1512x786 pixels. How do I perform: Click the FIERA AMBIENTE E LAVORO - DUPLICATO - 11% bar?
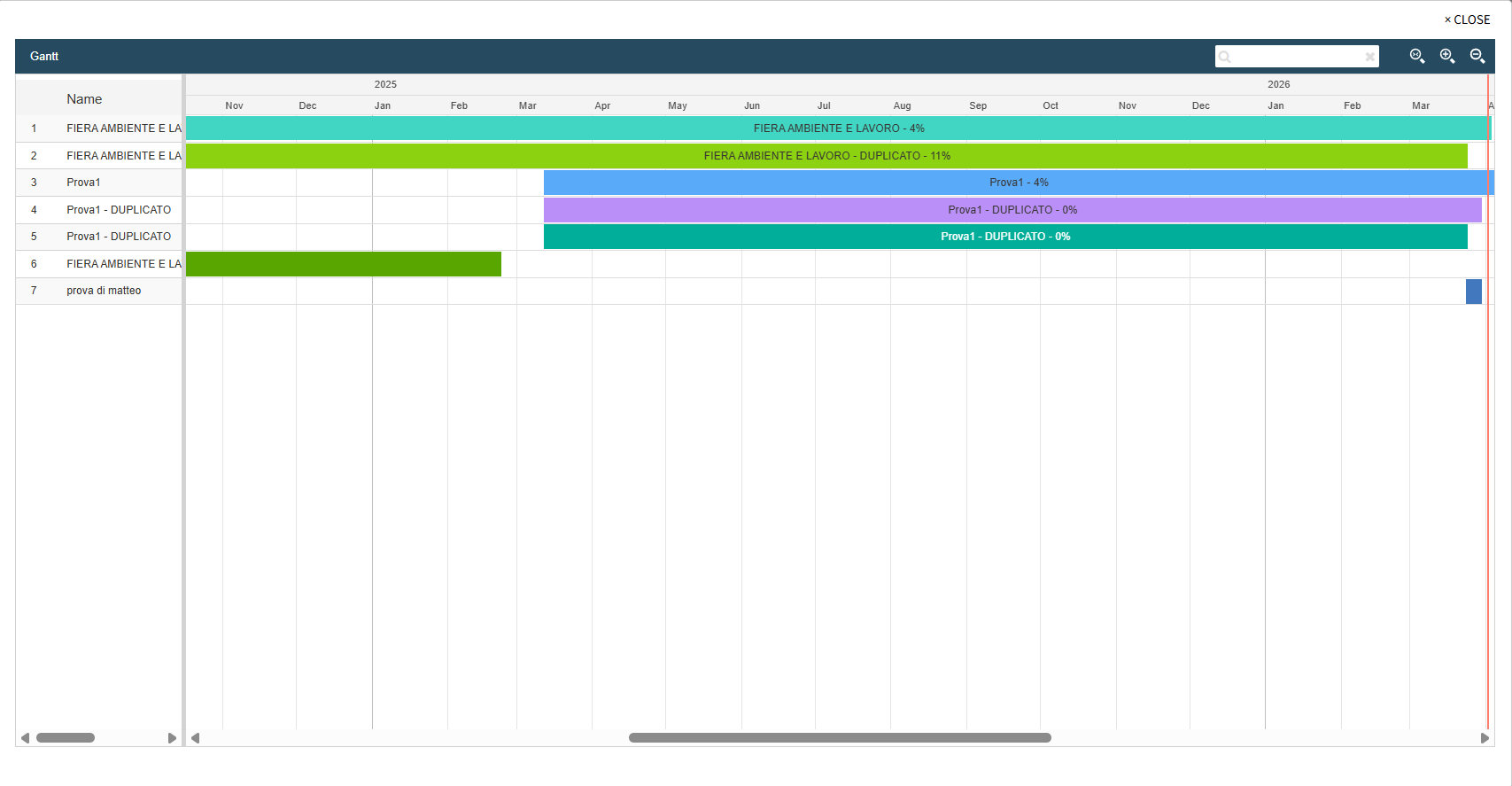click(826, 156)
